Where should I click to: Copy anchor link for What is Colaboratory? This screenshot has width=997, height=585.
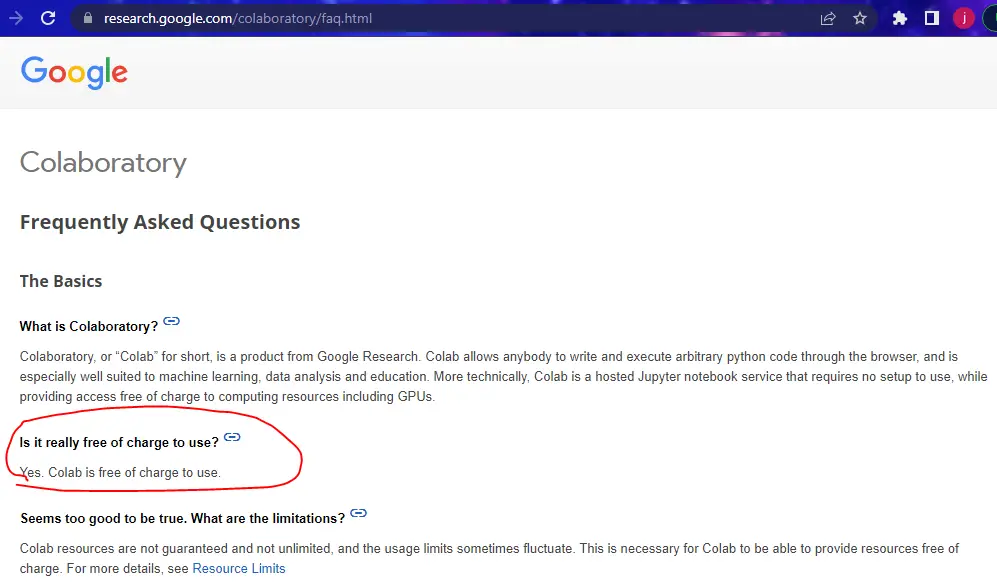click(x=172, y=321)
